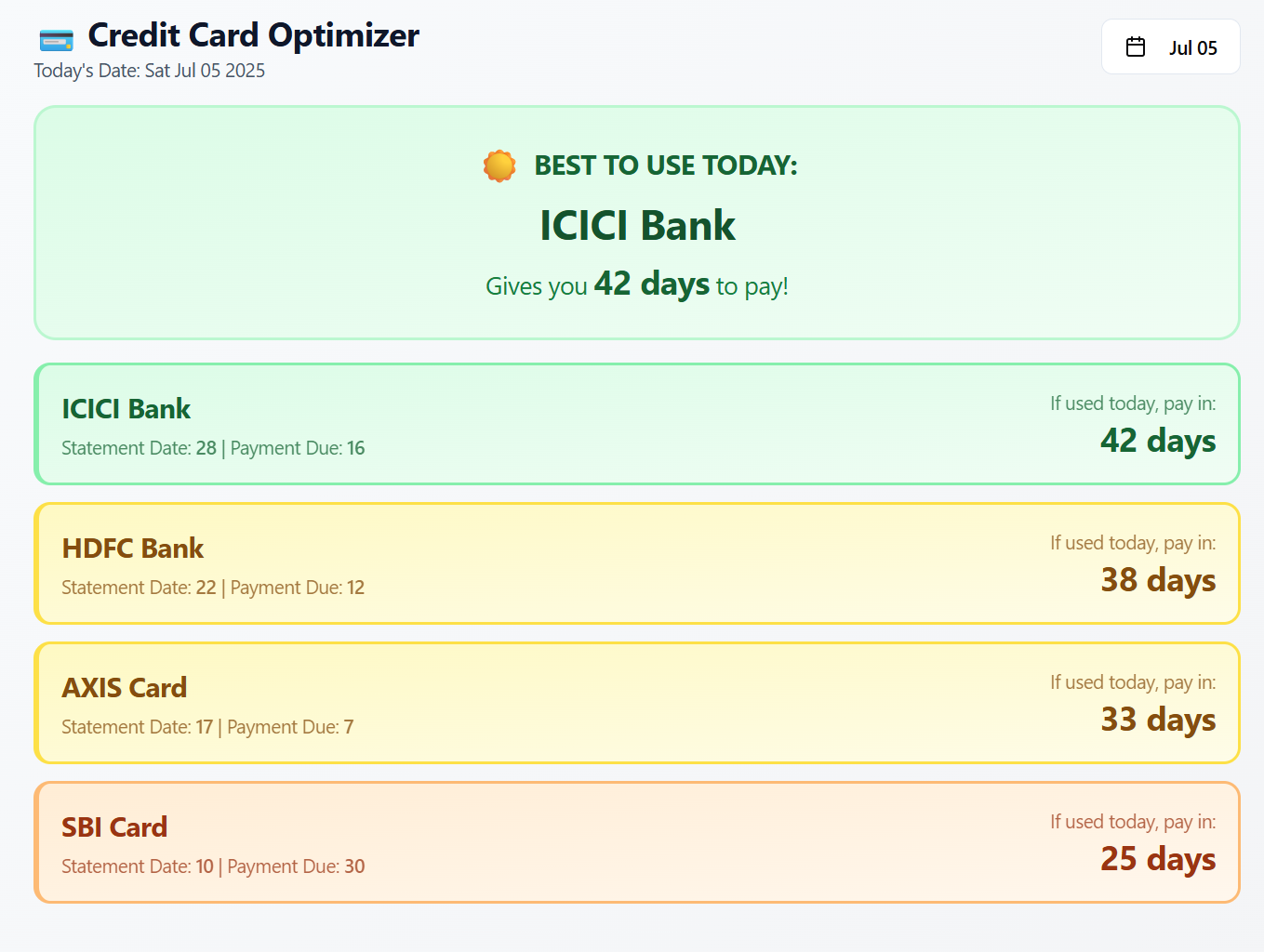Click the Credit Card Optimizer title
This screenshot has width=1264, height=952.
coord(253,35)
